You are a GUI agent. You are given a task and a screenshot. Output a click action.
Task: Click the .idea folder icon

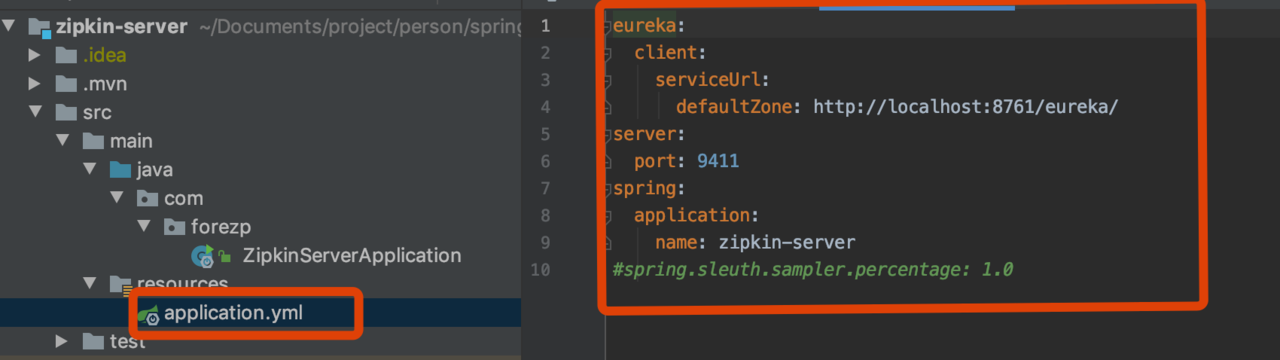67,55
